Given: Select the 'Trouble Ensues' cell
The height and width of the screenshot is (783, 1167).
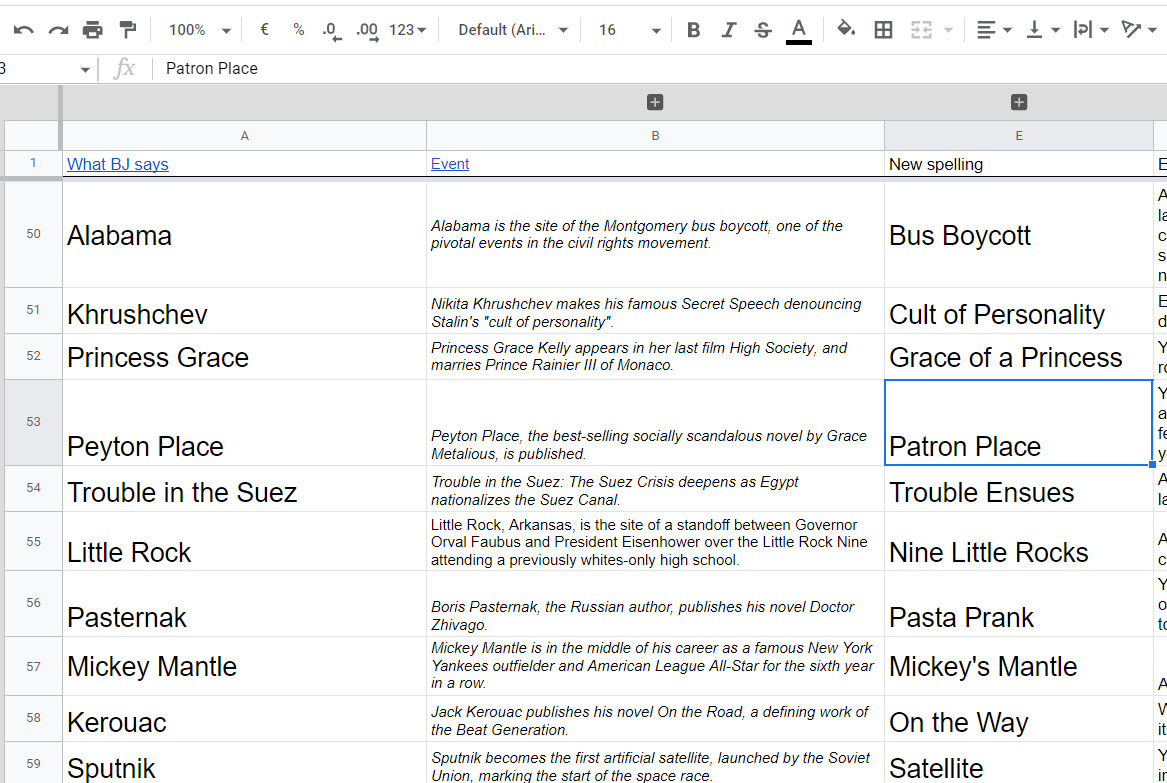Looking at the screenshot, I should coord(1018,489).
